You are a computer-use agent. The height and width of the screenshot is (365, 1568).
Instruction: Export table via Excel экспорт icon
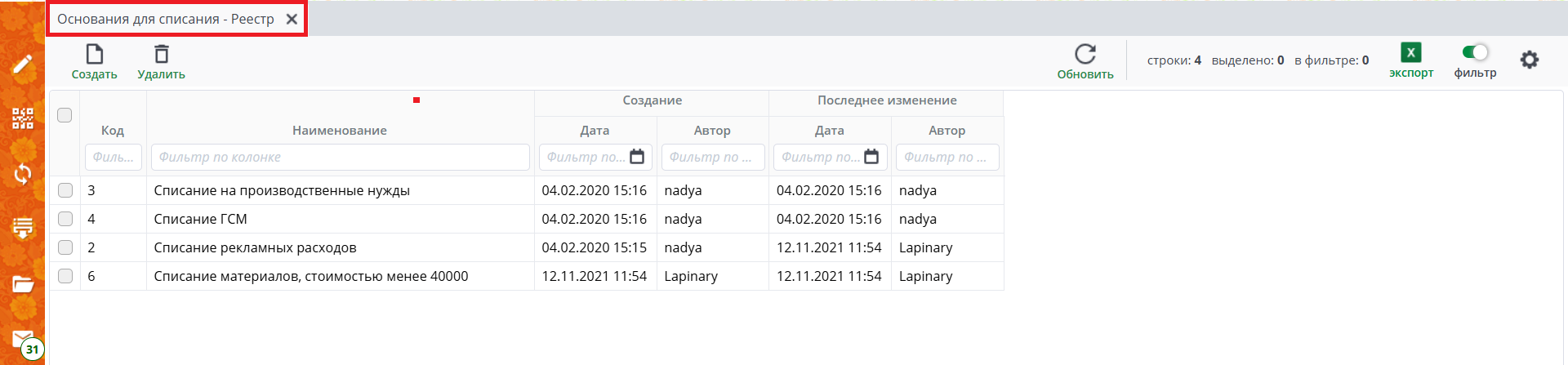(x=1410, y=53)
